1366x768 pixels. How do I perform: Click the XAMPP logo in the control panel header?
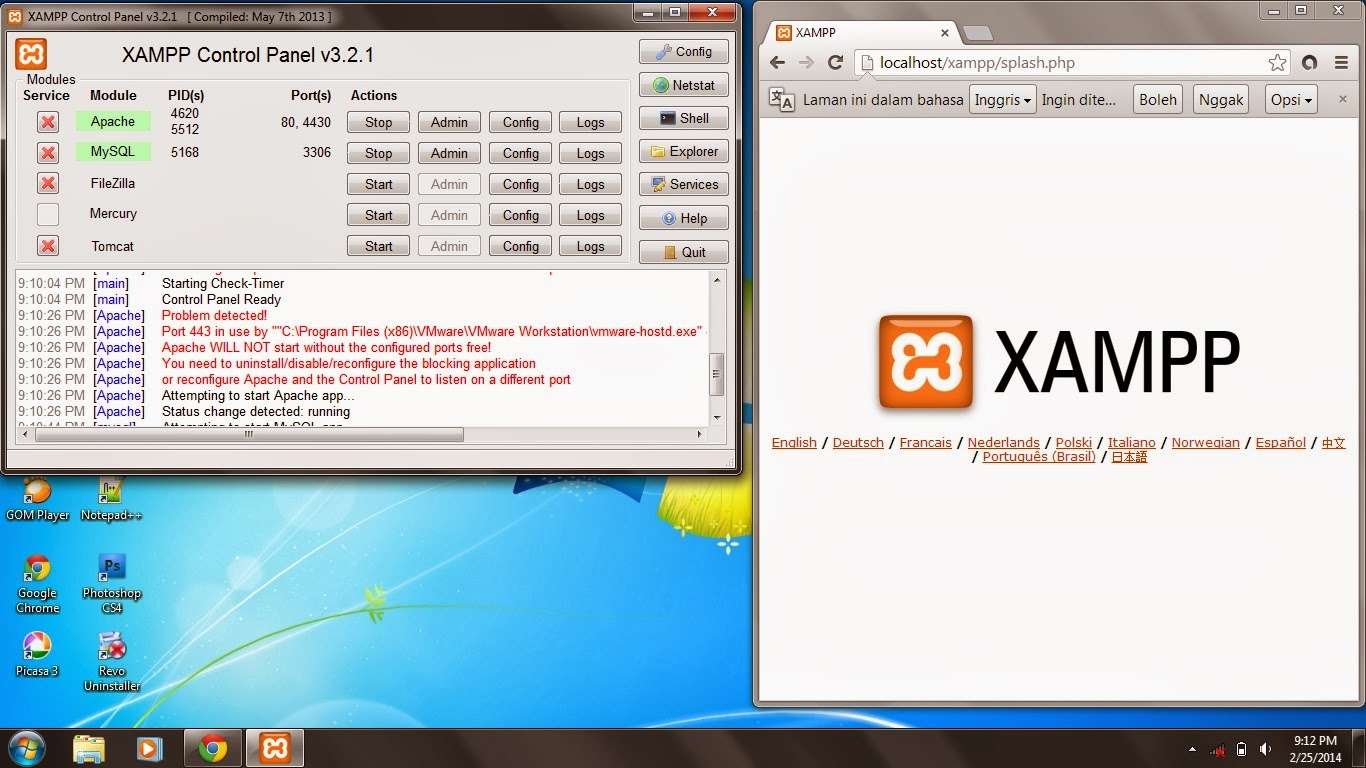click(x=31, y=54)
